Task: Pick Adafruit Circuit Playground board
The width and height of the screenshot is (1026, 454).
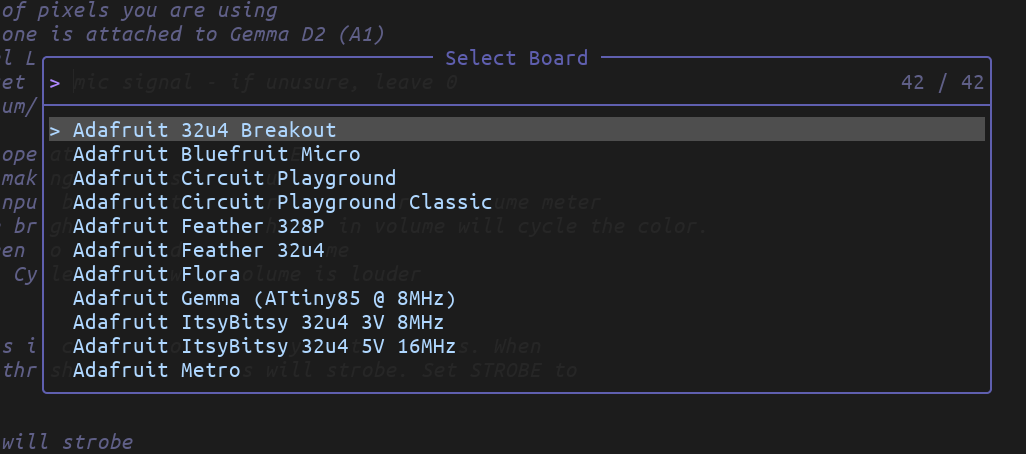Action: pyautogui.click(x=517, y=178)
